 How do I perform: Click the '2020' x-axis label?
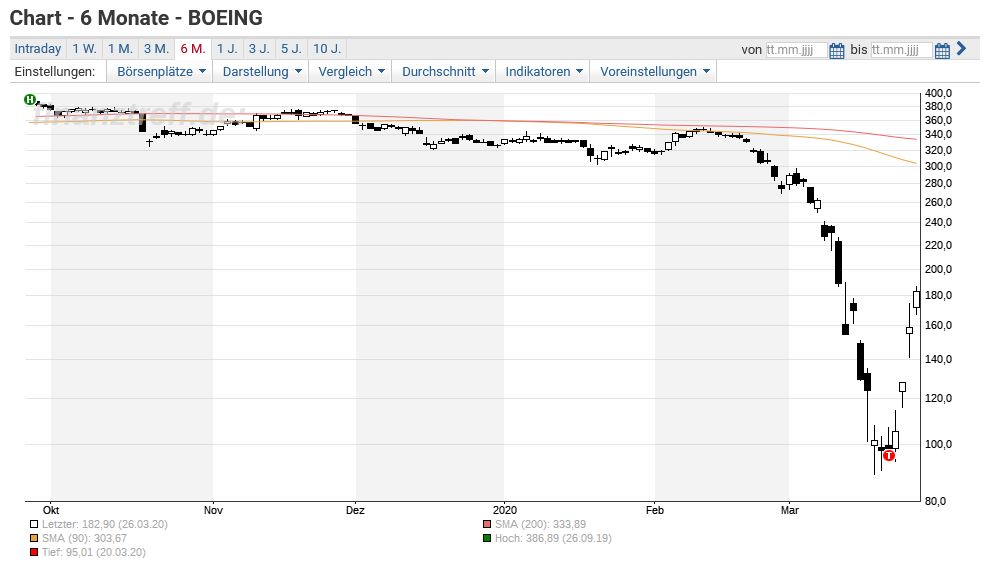pyautogui.click(x=505, y=510)
